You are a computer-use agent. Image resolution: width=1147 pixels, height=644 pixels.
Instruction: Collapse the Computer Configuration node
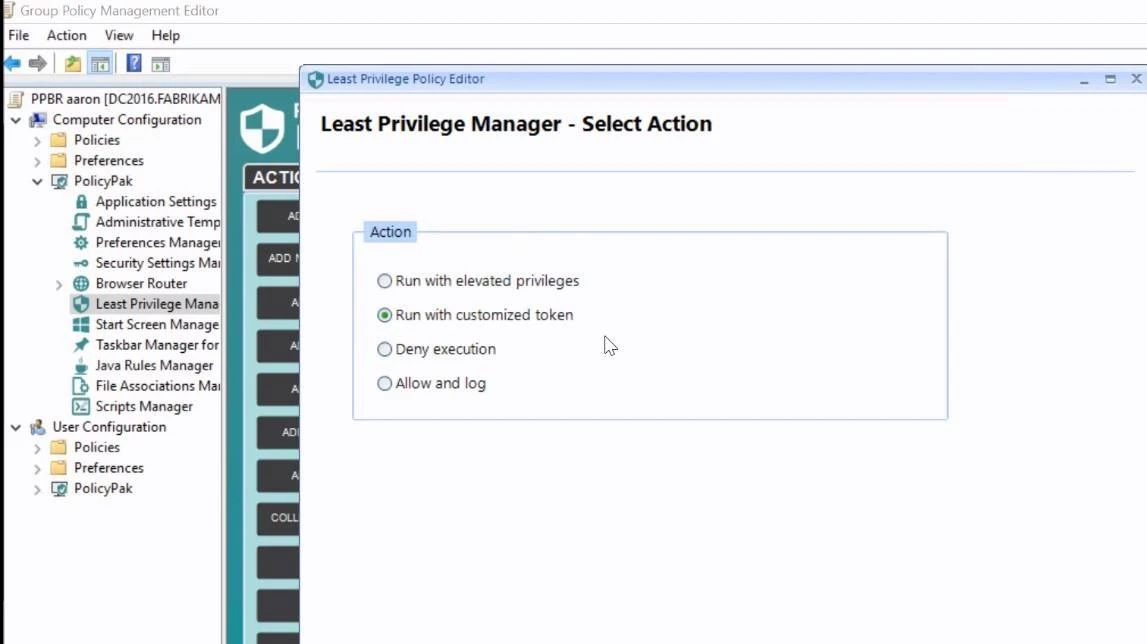tap(16, 120)
